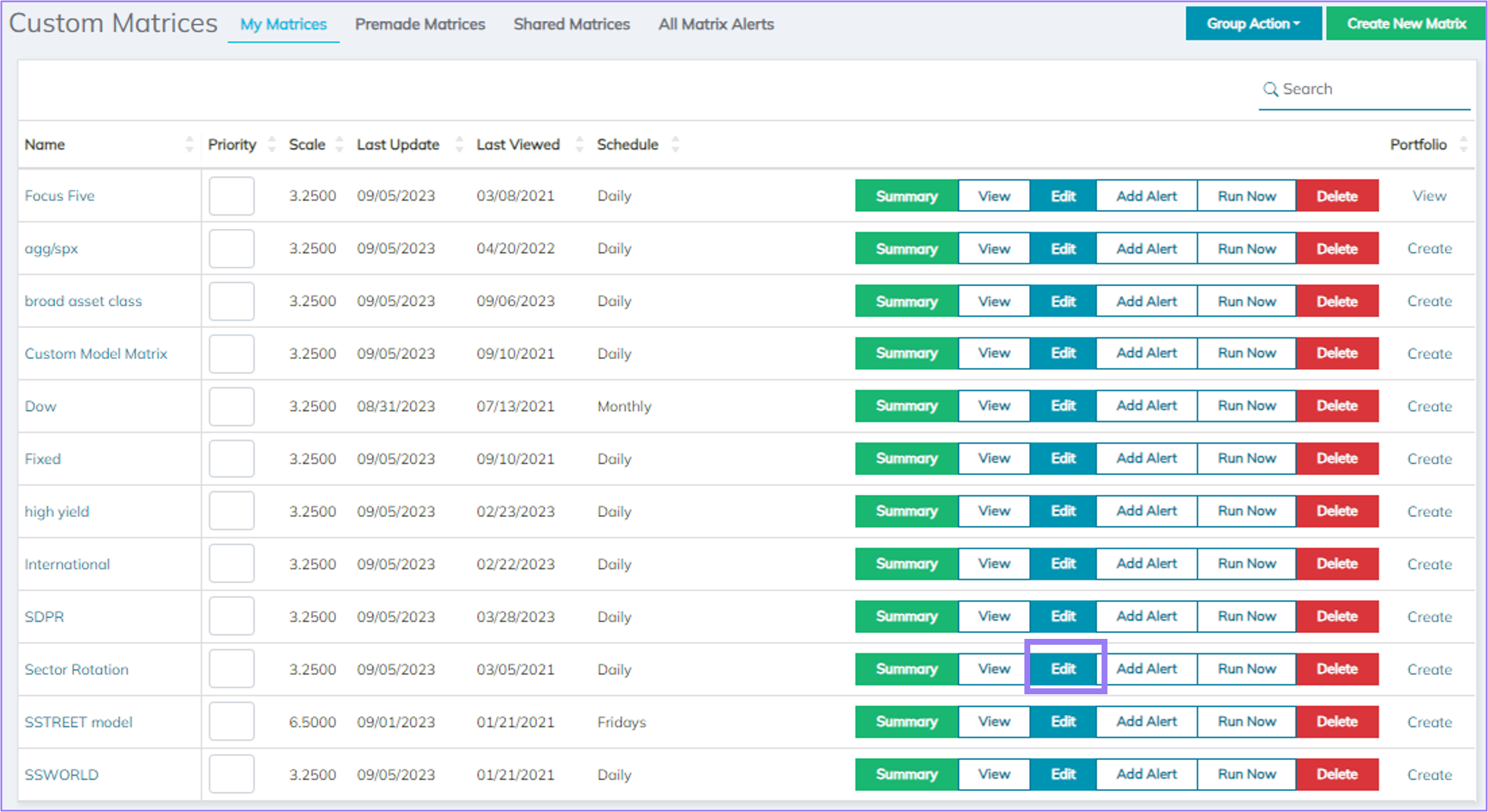The width and height of the screenshot is (1488, 812).
Task: Check the priority checkbox for Focus Five
Action: click(231, 195)
